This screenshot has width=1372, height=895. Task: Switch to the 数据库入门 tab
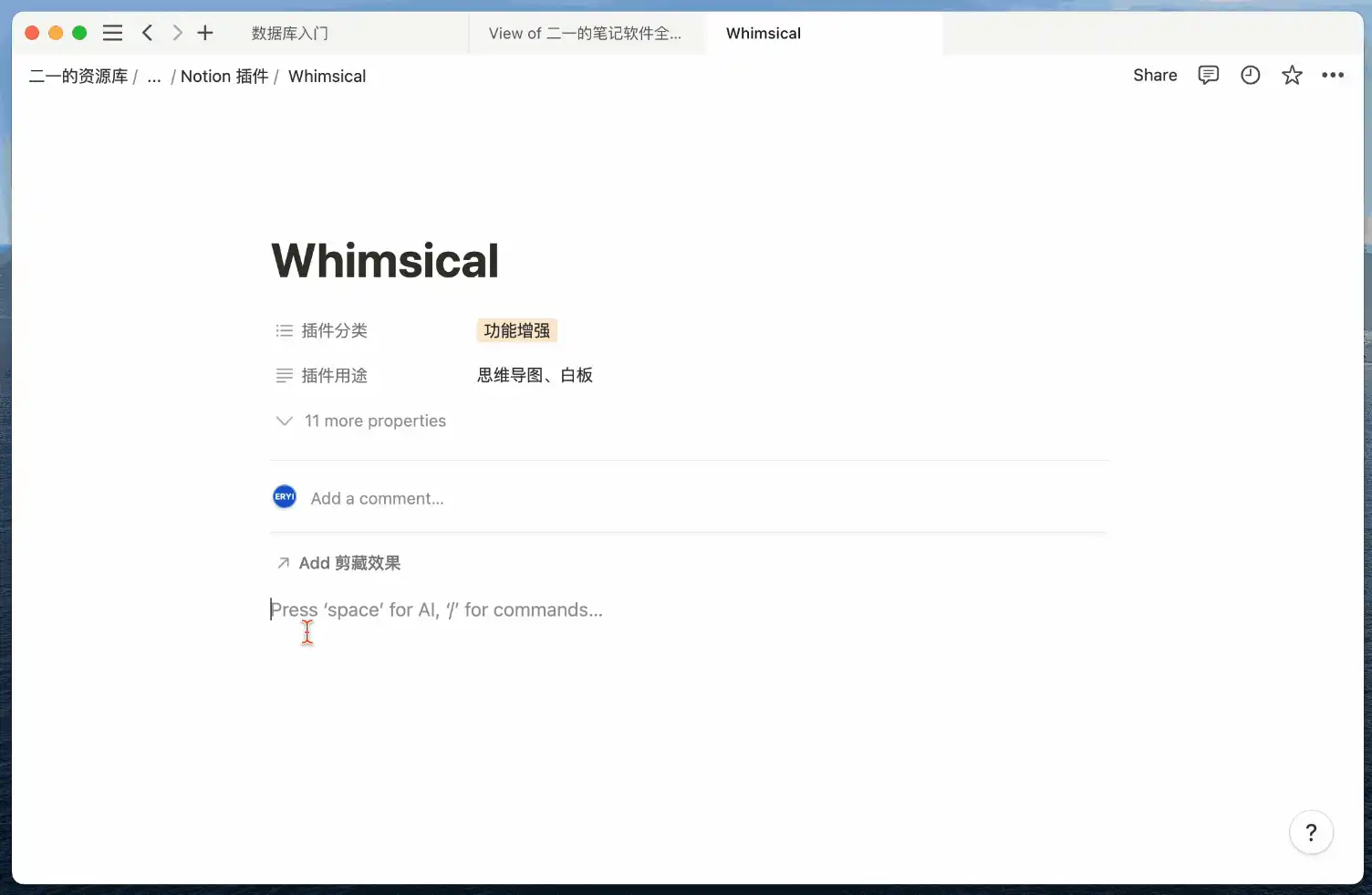click(x=290, y=34)
